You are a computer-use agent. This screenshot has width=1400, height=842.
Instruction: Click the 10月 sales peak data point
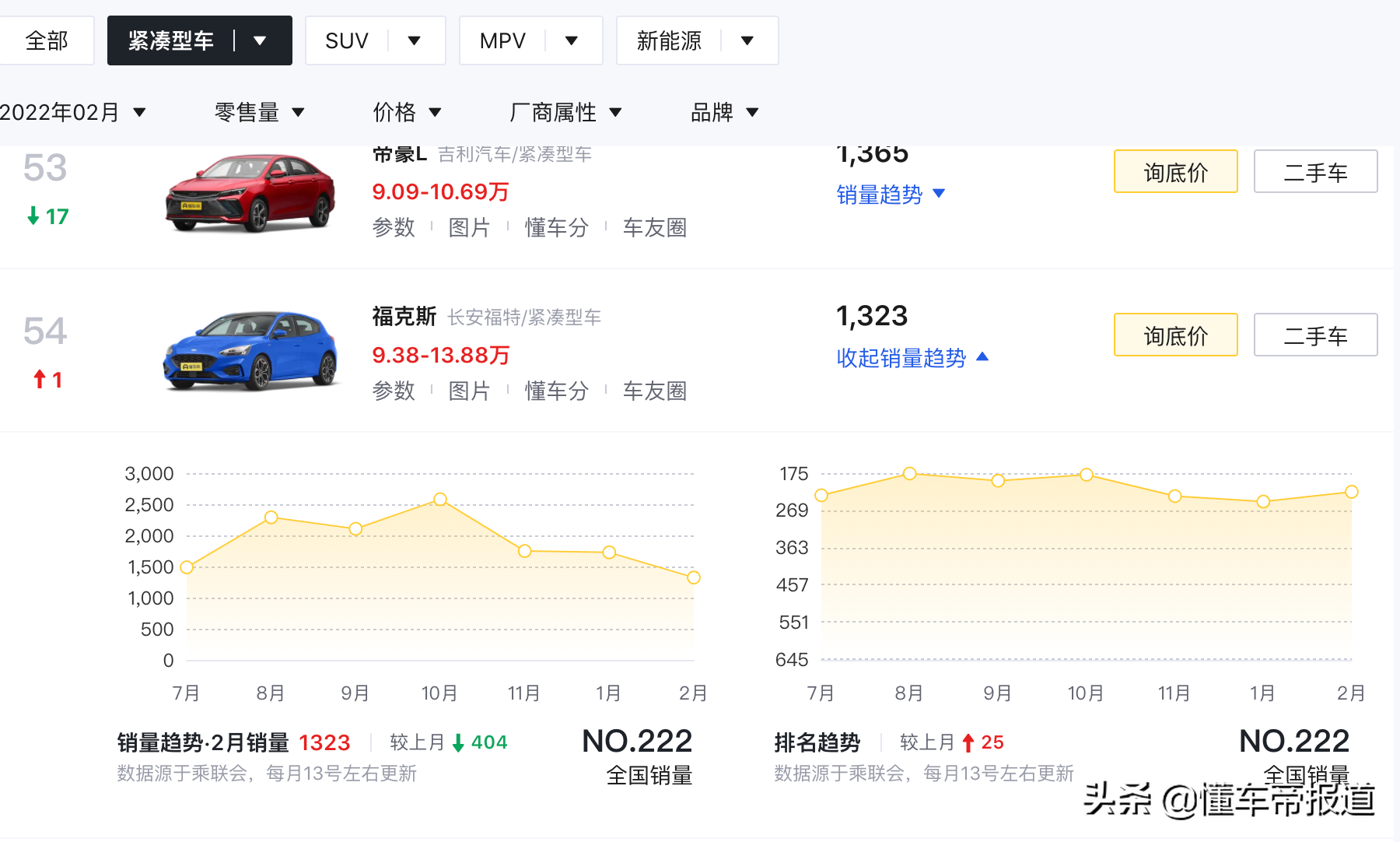coord(440,499)
